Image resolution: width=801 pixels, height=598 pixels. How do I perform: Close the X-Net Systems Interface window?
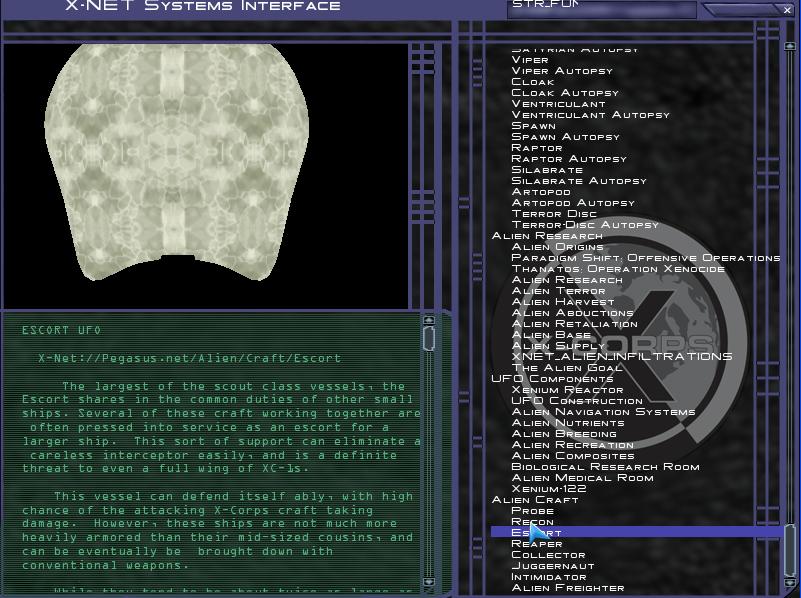pos(787,9)
